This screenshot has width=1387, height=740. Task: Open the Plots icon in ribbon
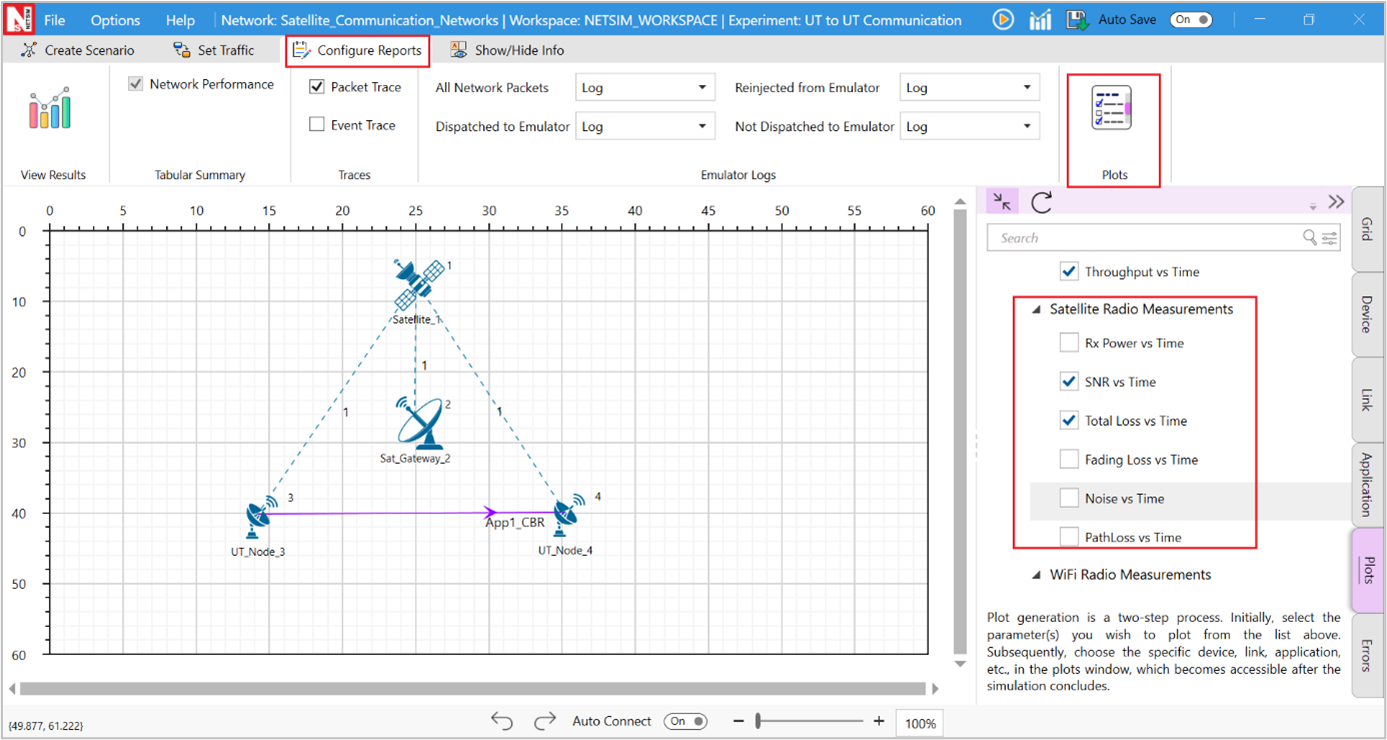tap(1112, 110)
